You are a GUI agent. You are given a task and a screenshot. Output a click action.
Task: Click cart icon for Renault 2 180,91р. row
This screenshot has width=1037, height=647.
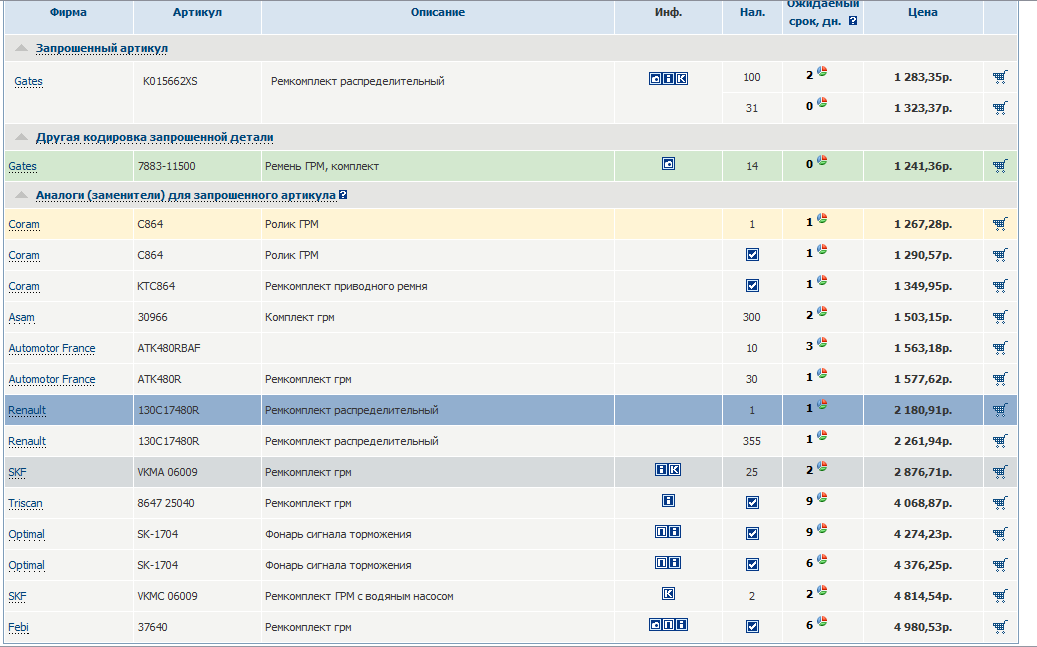[999, 410]
